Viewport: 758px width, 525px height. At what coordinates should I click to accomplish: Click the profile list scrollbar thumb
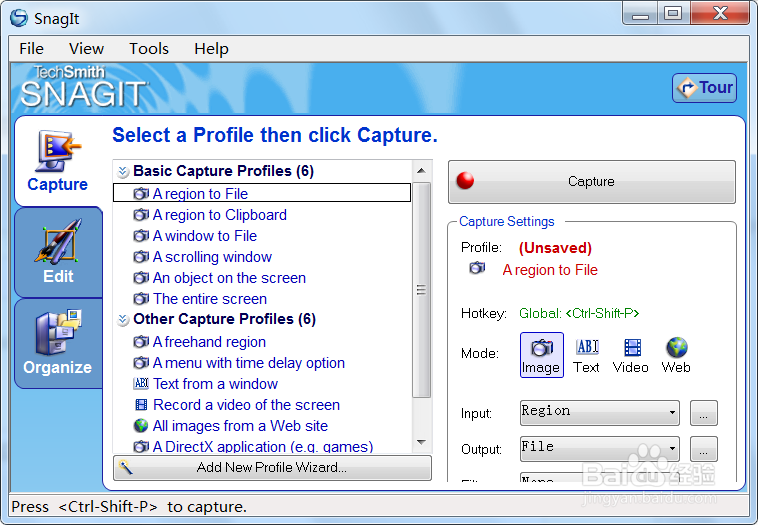click(x=422, y=290)
